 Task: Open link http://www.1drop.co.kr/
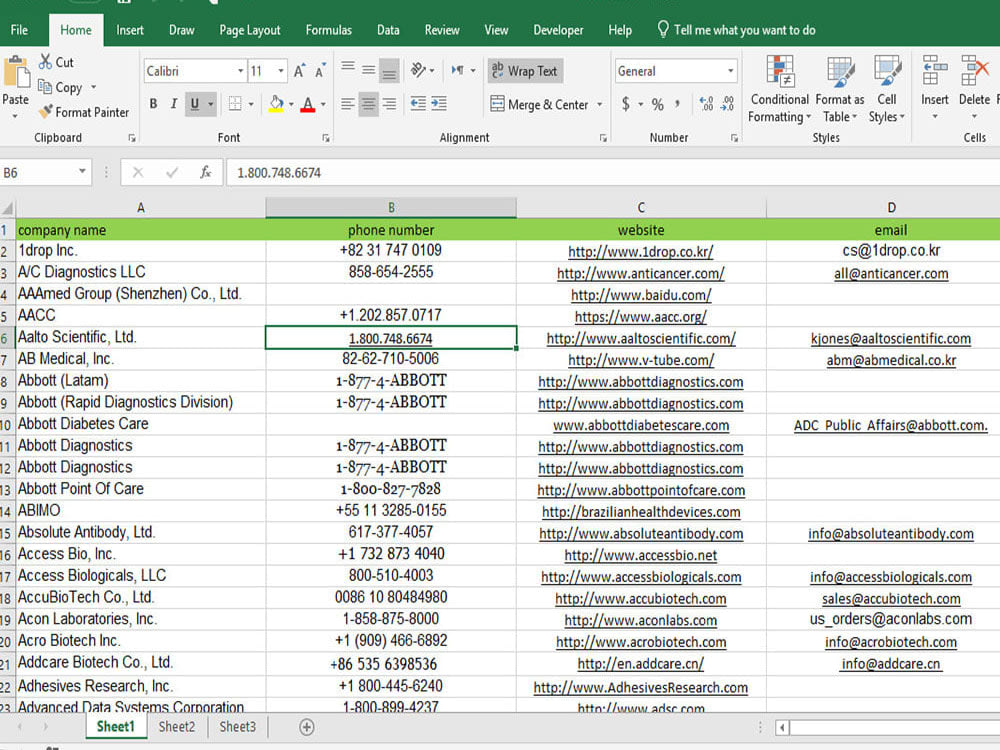[640, 251]
